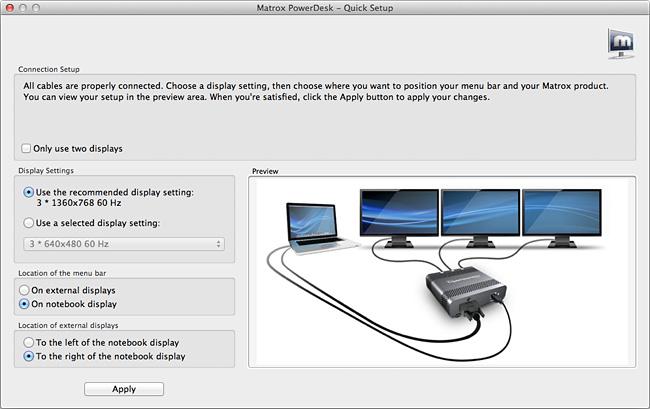Click the Display Settings label
Image resolution: width=650 pixels, height=409 pixels.
pos(46,171)
